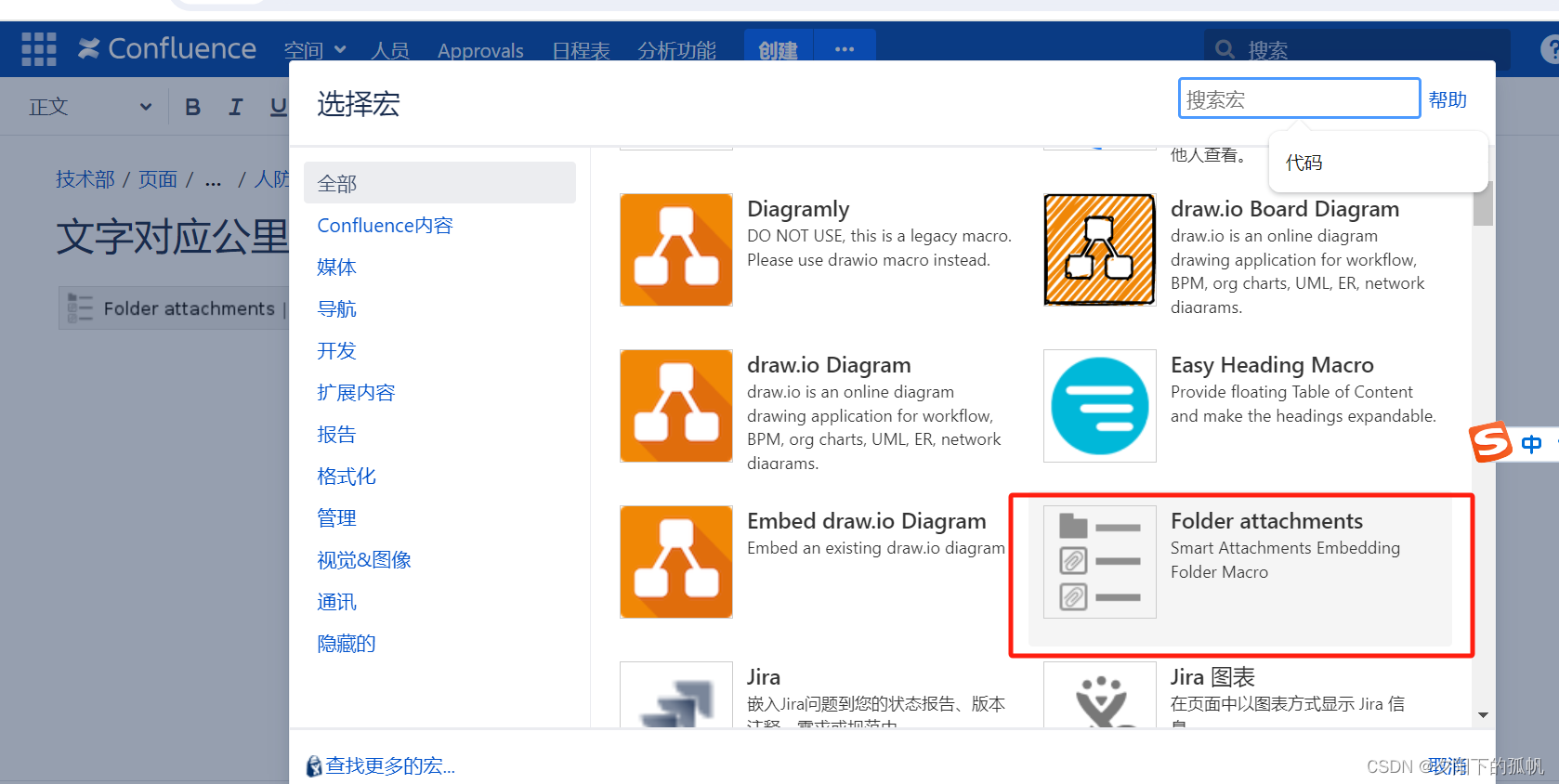Click the Embed draw.io Diagram title
The image size is (1559, 784).
coord(867,521)
